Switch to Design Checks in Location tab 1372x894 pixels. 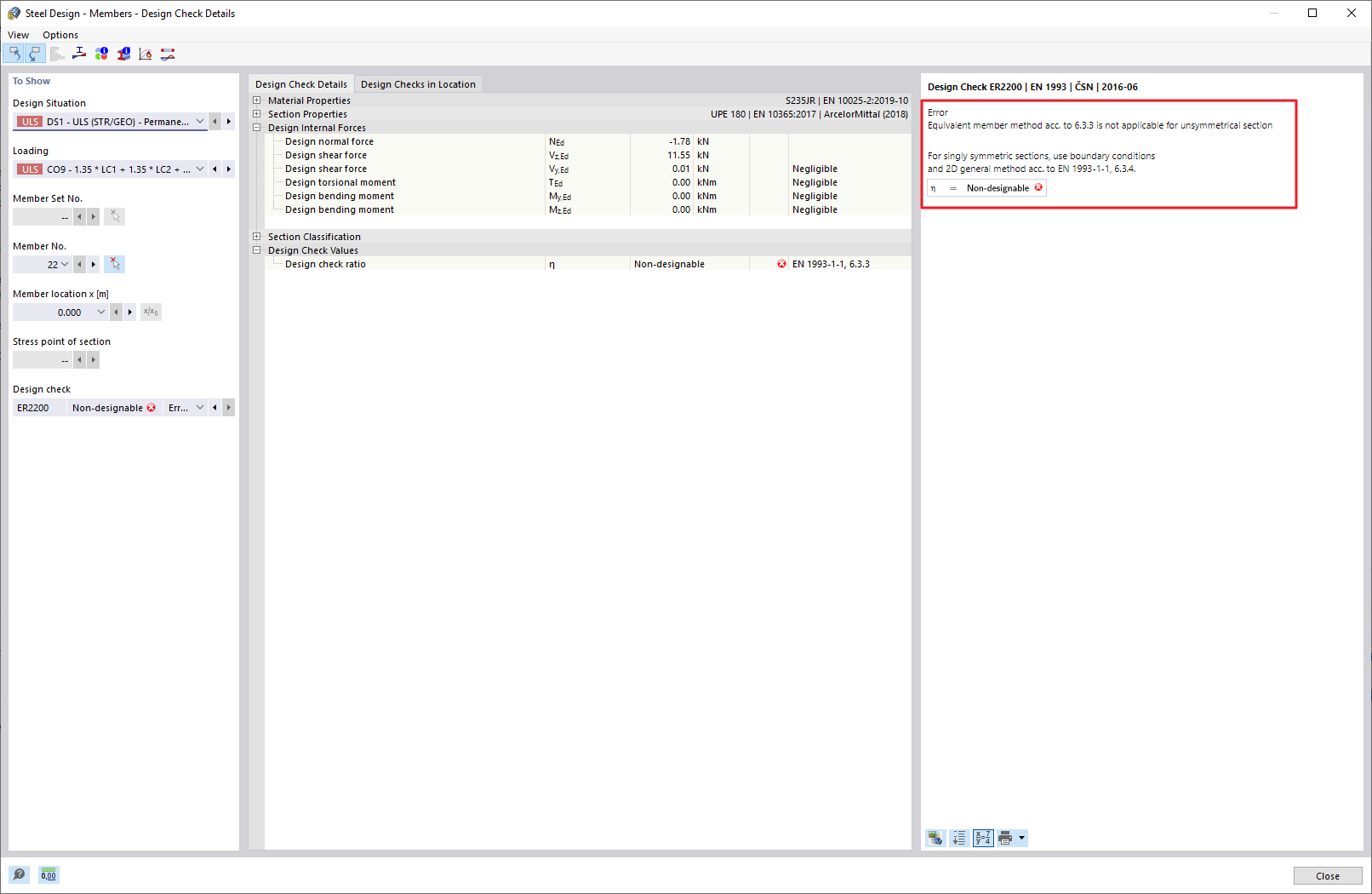pos(418,84)
